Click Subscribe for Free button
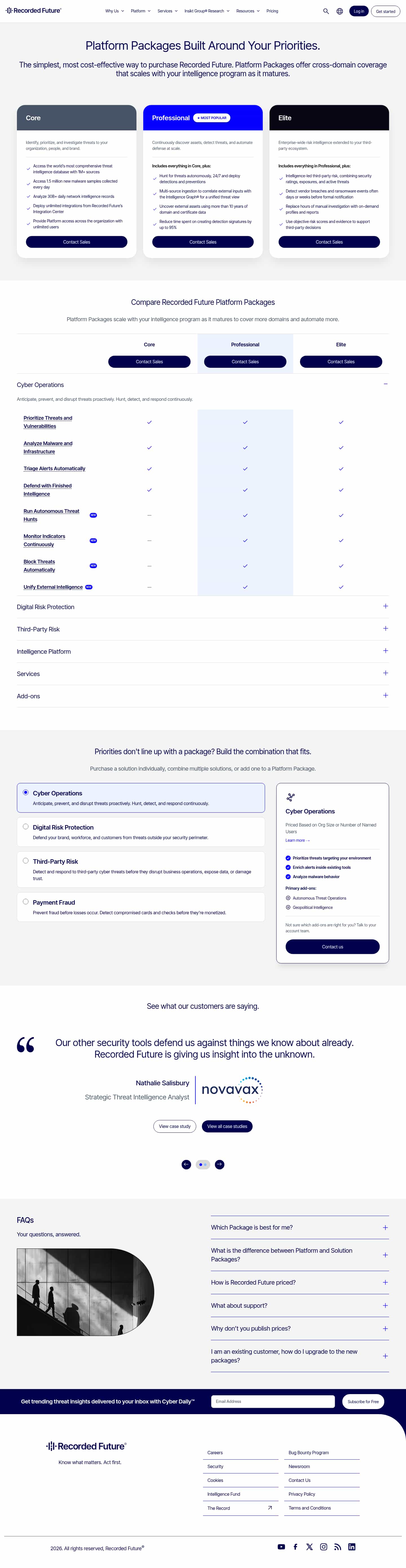 pyautogui.click(x=363, y=1402)
